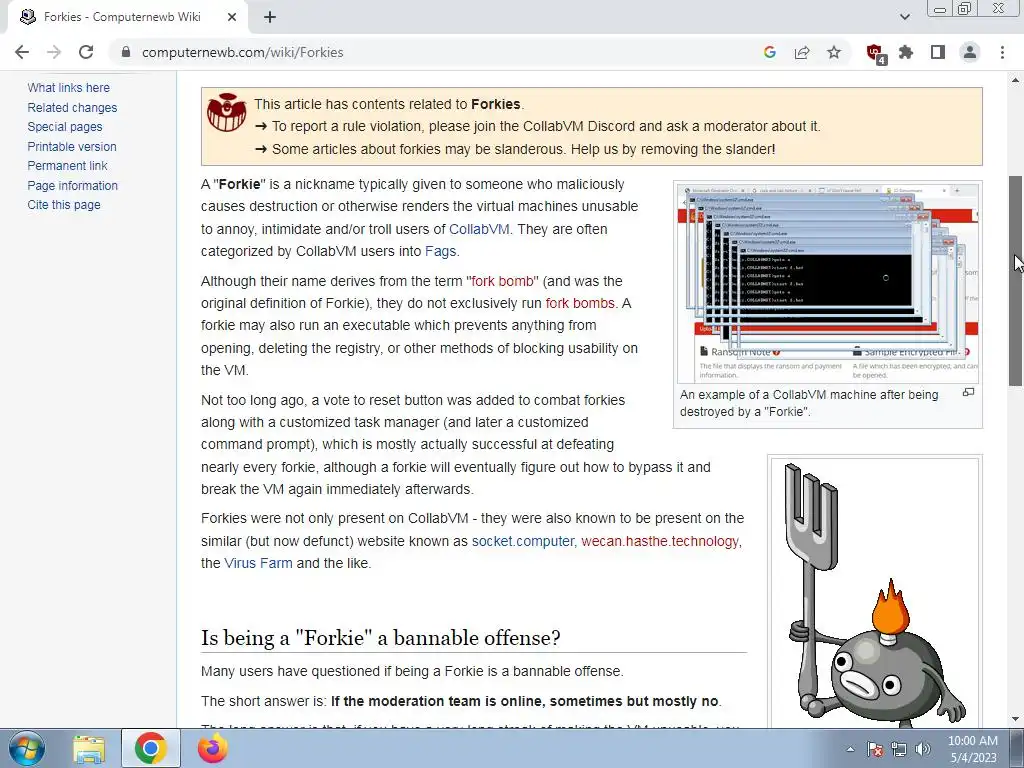This screenshot has height=768, width=1024.
Task: Go to Special pages
Action: [x=65, y=127]
